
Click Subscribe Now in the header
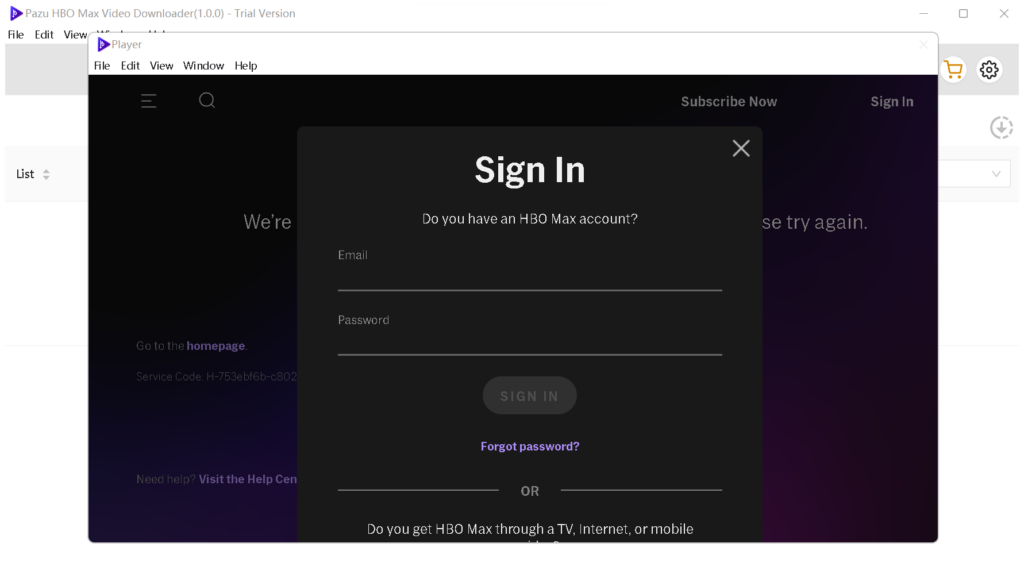[729, 102]
